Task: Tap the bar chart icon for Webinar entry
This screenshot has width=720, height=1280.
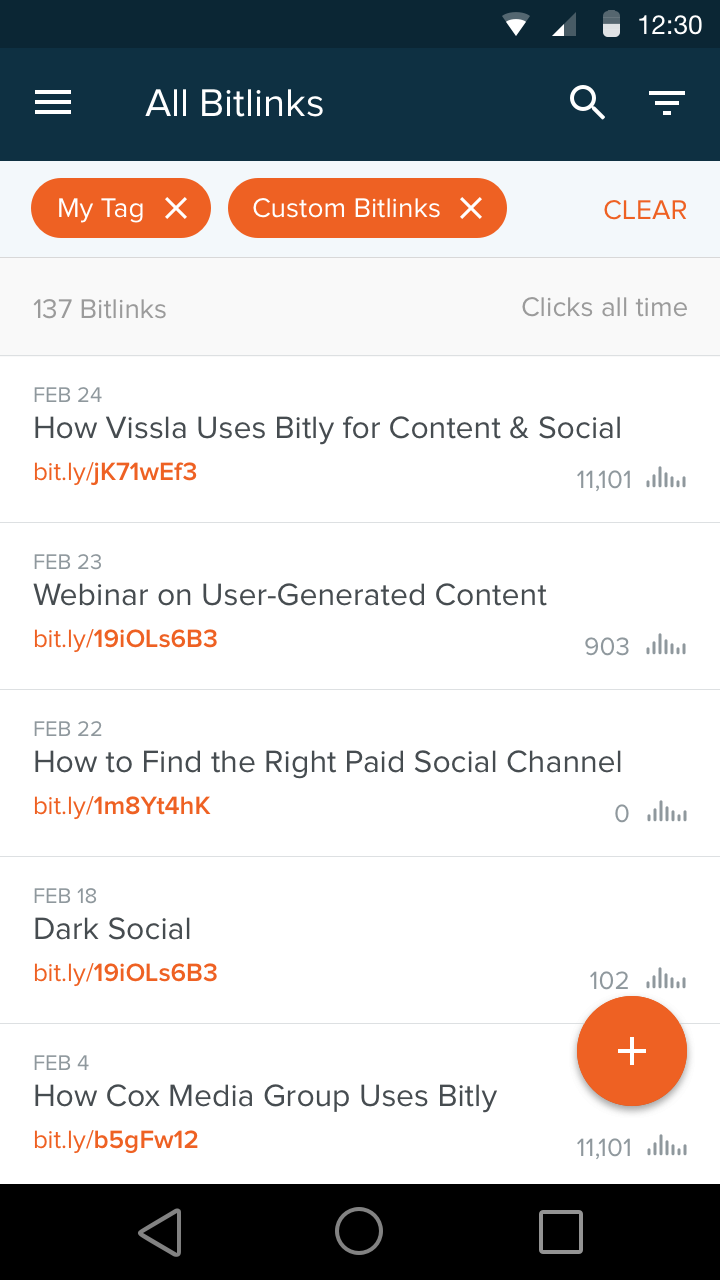Action: pos(667,646)
